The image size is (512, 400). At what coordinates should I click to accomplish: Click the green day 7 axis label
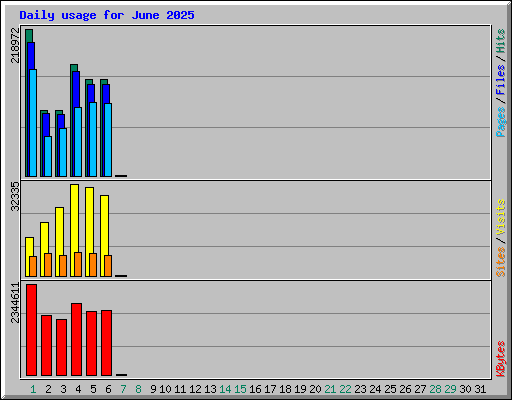[123, 389]
